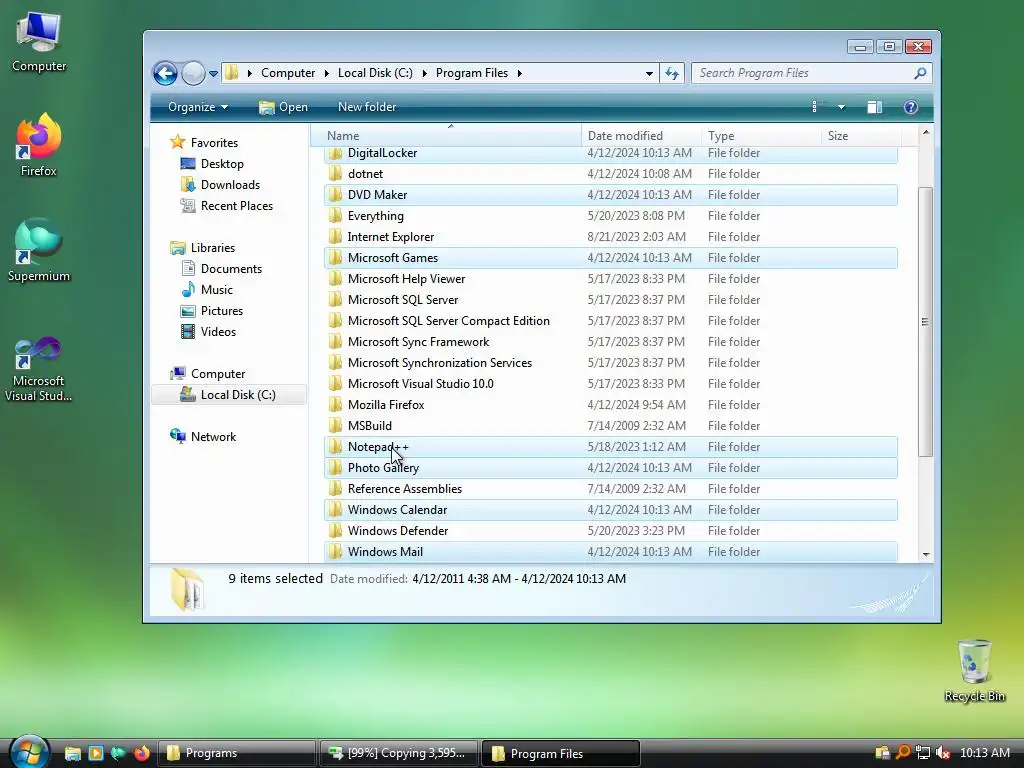Open the Videos library
The image size is (1024, 768).
tap(218, 332)
